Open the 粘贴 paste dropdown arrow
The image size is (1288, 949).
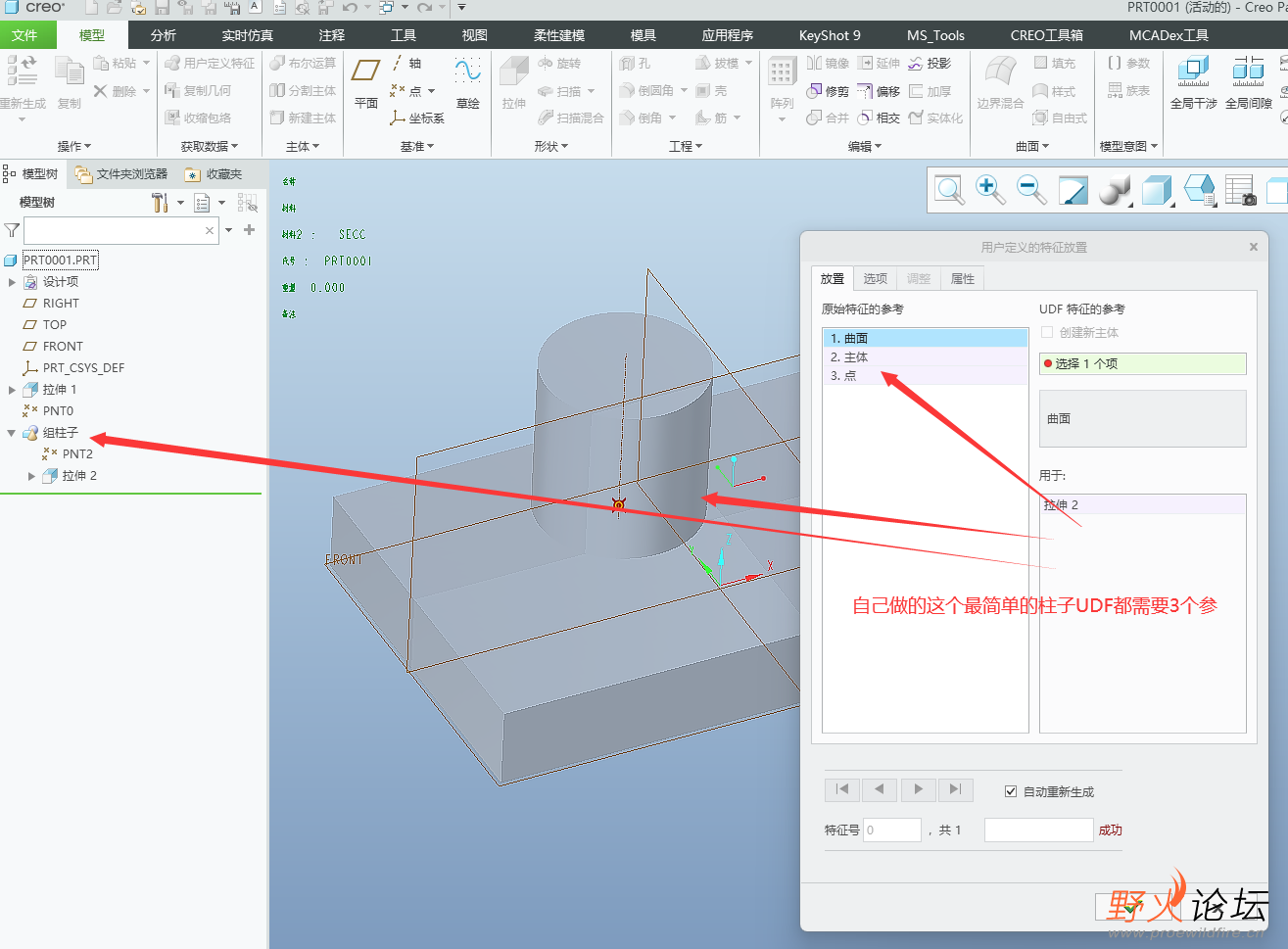[x=147, y=63]
